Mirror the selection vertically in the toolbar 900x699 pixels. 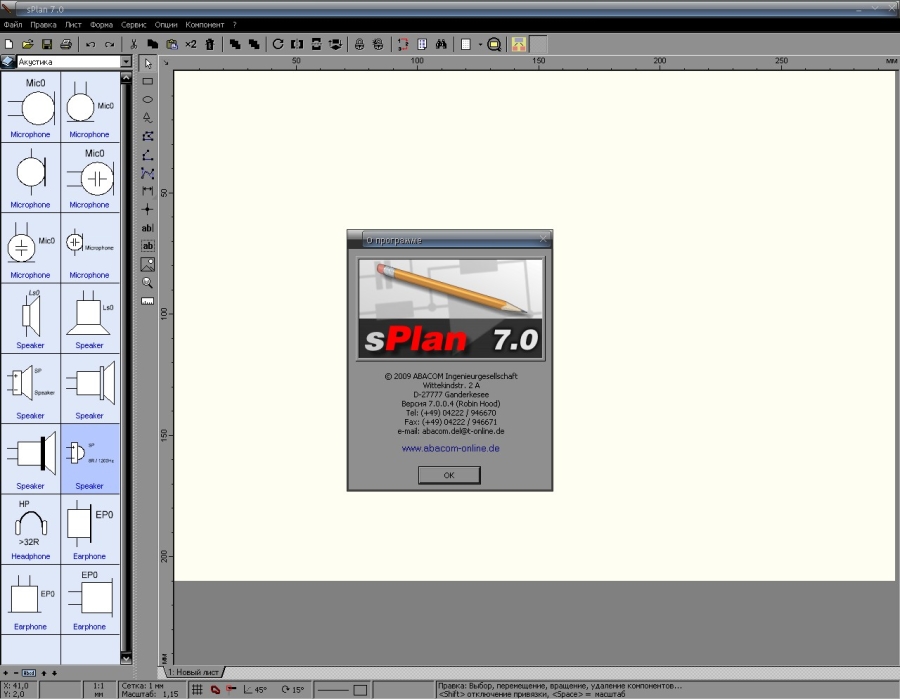pos(316,44)
